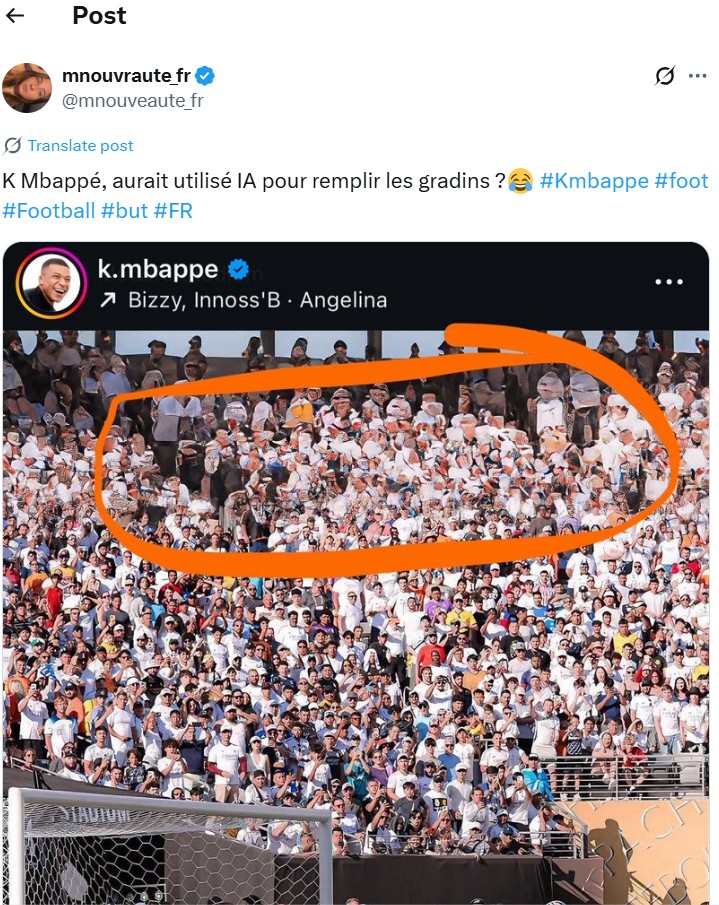This screenshot has height=905, width=719.
Task: Open the #Football hashtag
Action: pyautogui.click(x=48, y=211)
